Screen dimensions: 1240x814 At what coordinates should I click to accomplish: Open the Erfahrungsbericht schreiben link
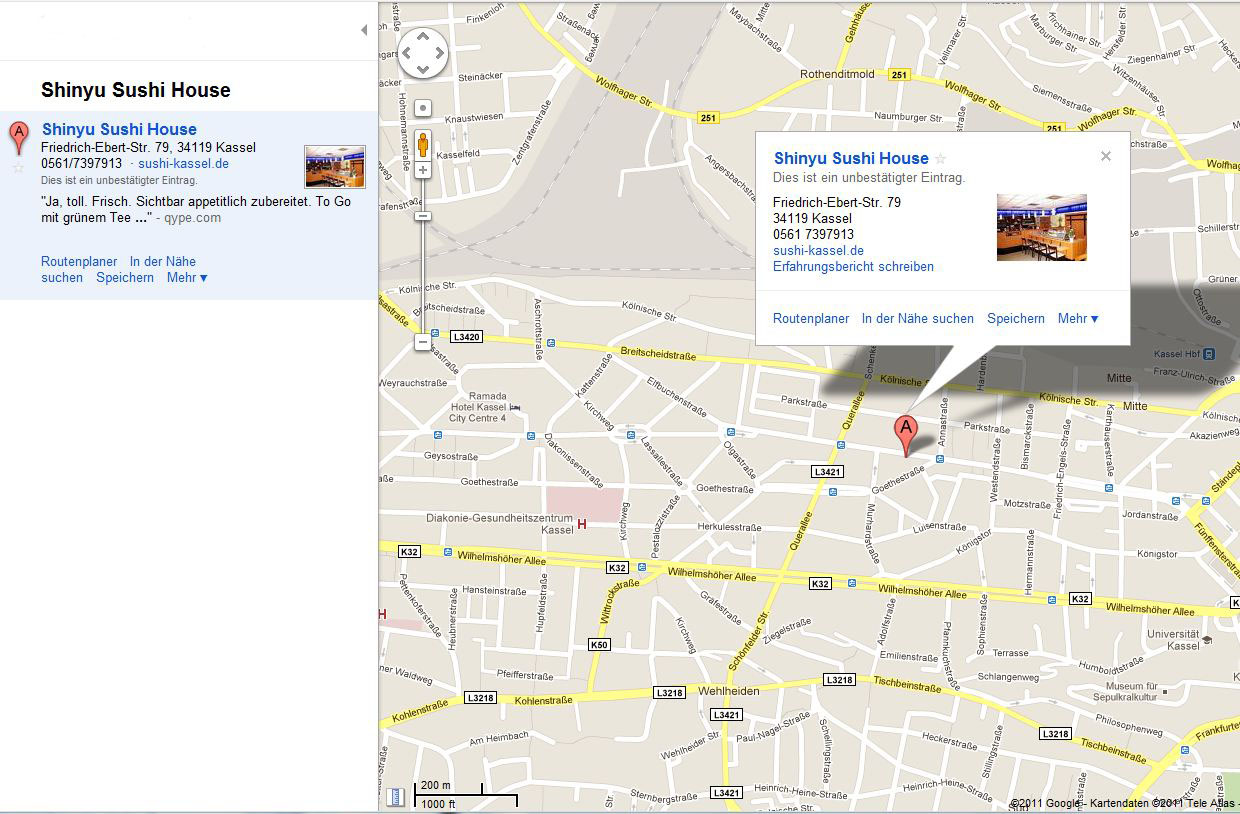click(x=853, y=267)
